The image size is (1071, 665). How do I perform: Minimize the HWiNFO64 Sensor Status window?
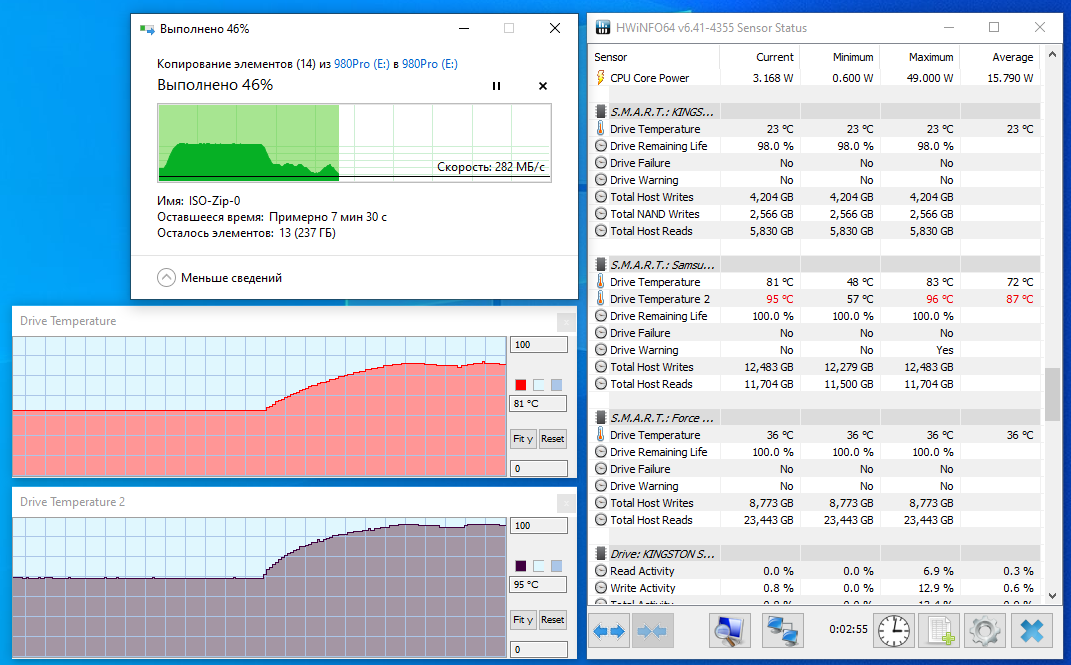(949, 27)
